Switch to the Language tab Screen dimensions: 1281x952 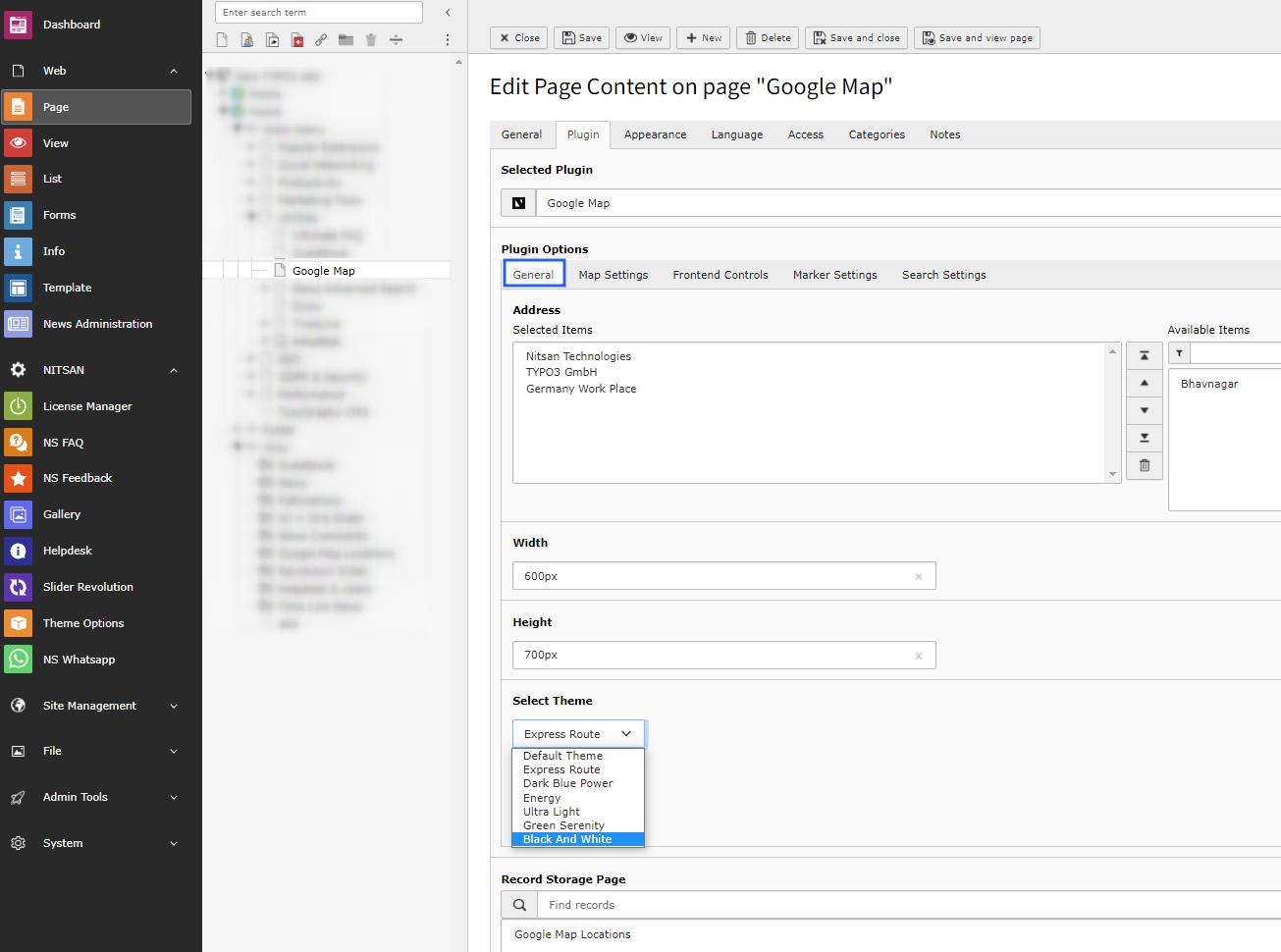tap(737, 134)
